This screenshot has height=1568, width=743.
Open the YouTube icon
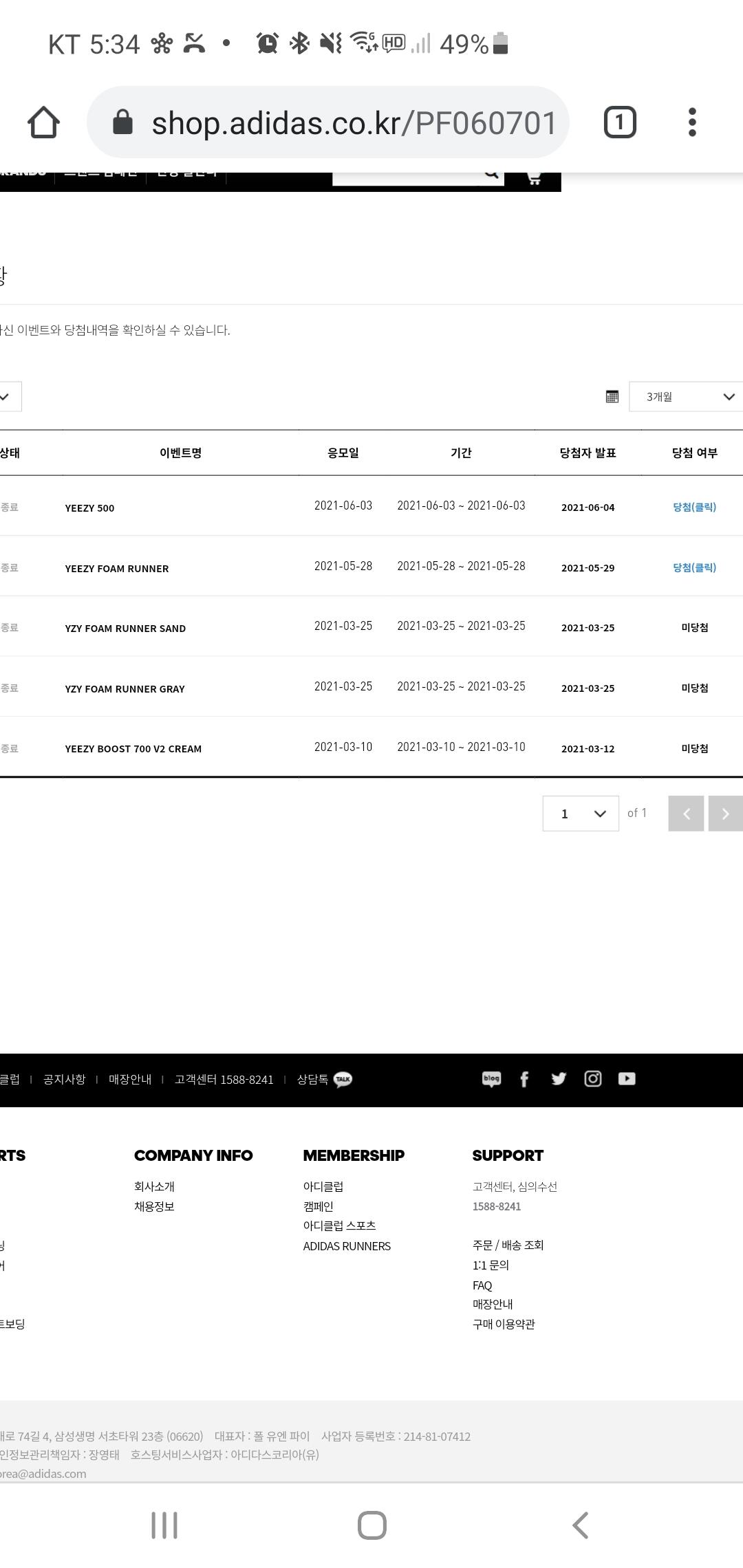point(627,1079)
